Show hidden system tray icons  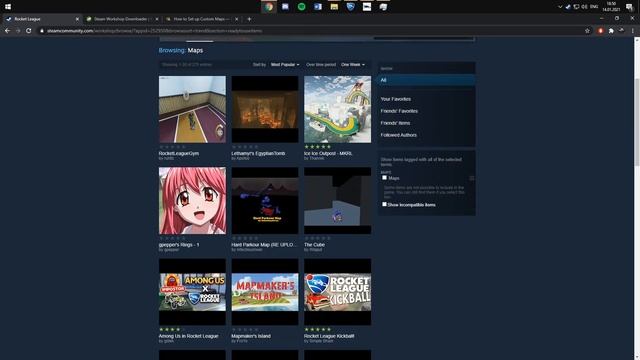coord(560,7)
